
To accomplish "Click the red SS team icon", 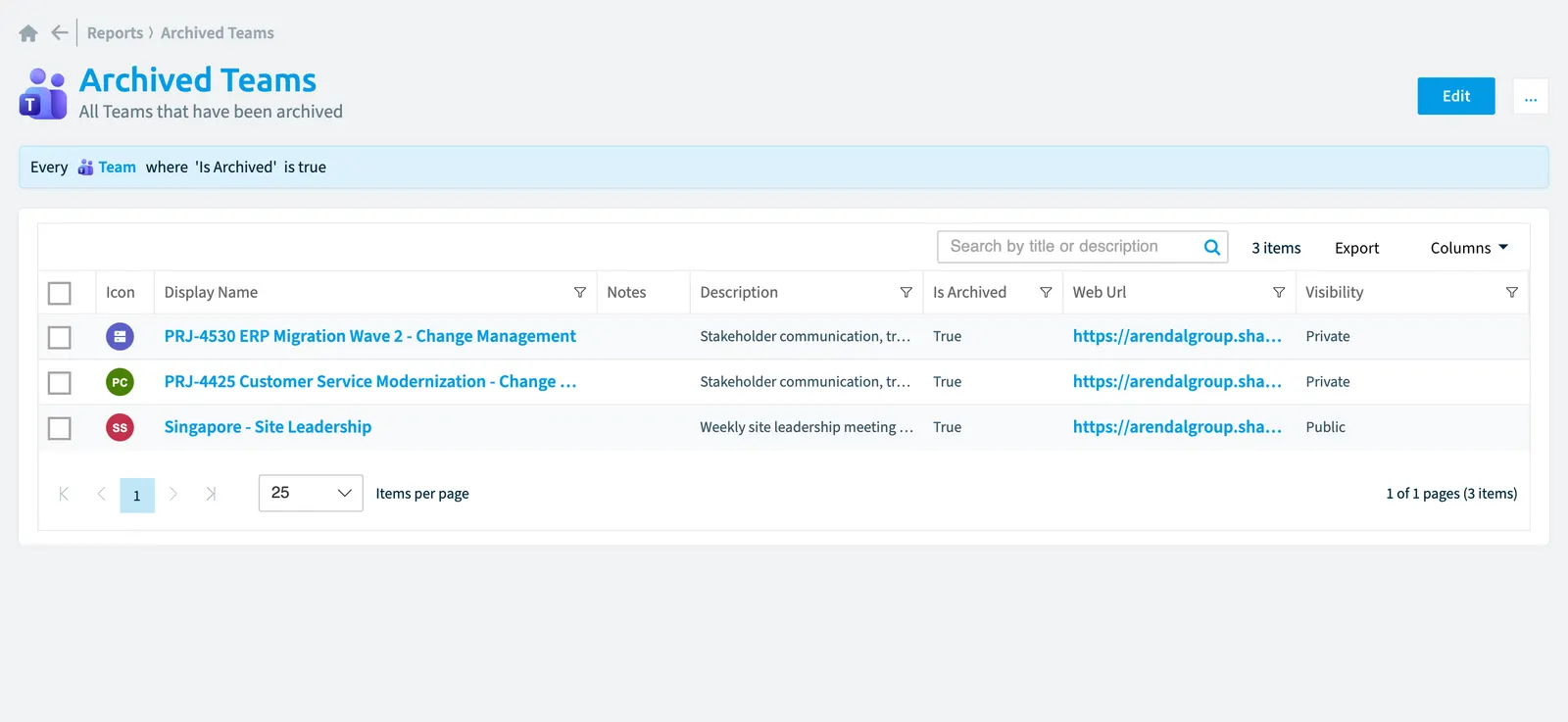I will tap(120, 427).
